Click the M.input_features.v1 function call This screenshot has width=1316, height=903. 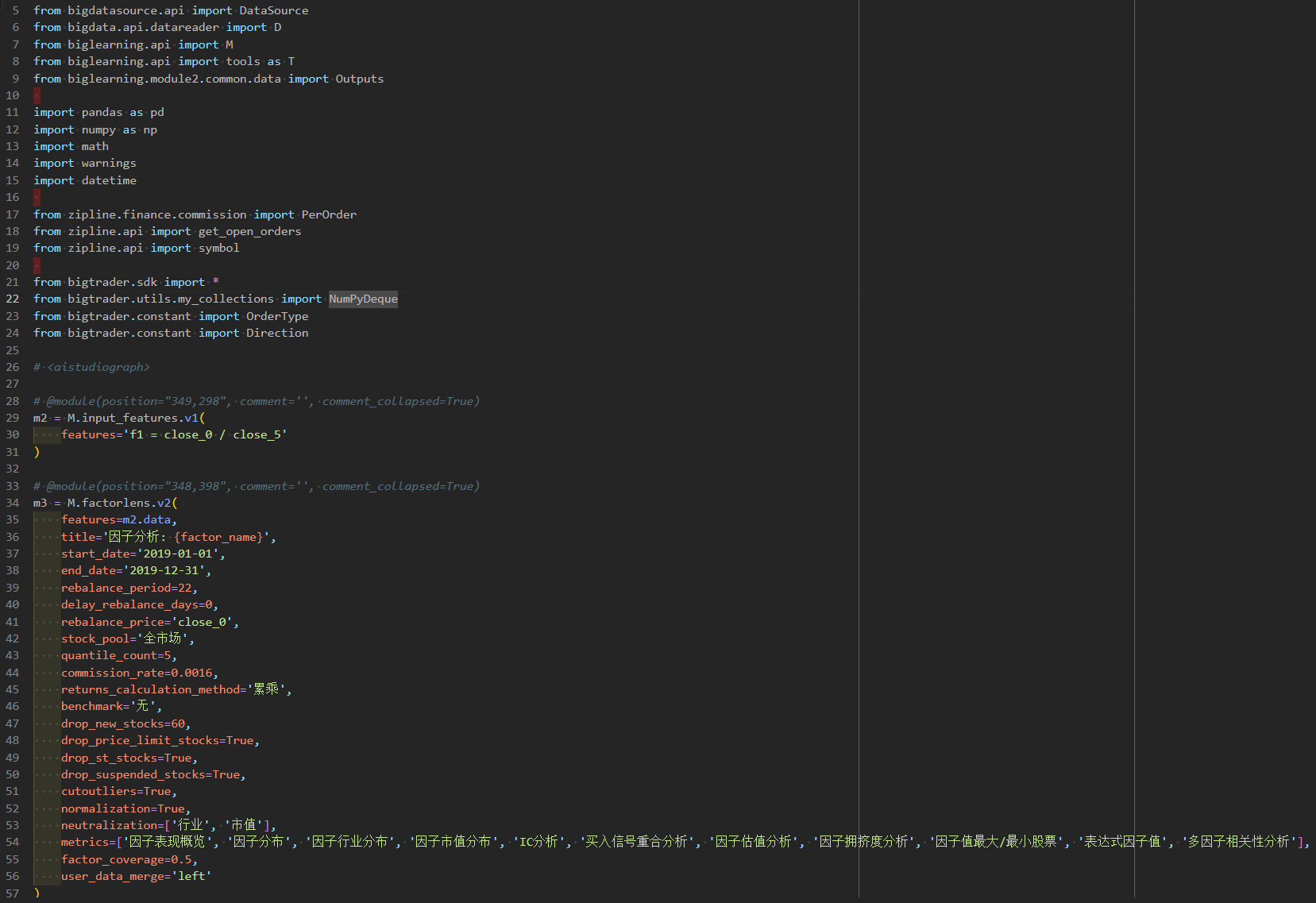[x=133, y=419]
